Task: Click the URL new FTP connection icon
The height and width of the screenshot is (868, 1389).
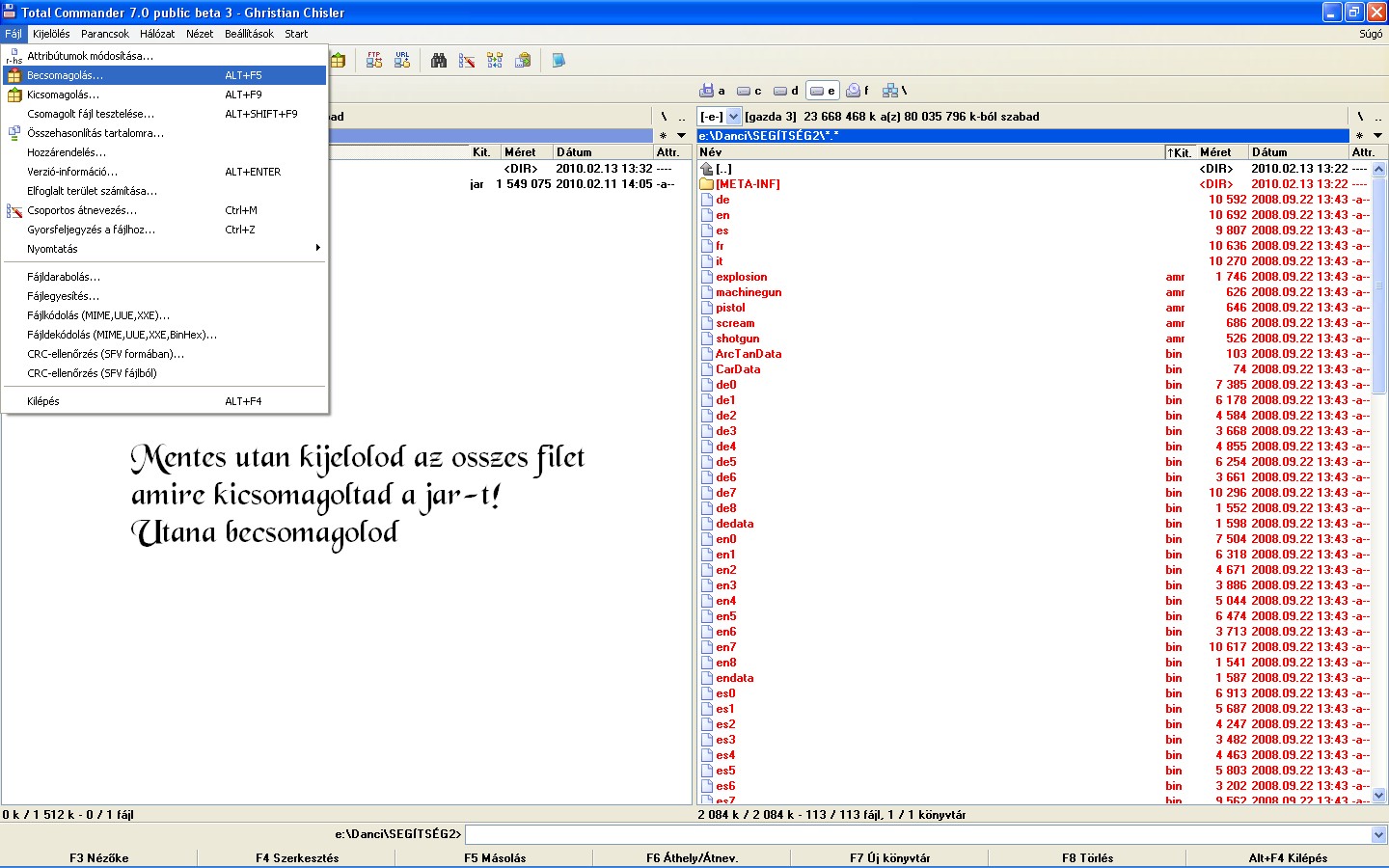Action: pyautogui.click(x=402, y=61)
